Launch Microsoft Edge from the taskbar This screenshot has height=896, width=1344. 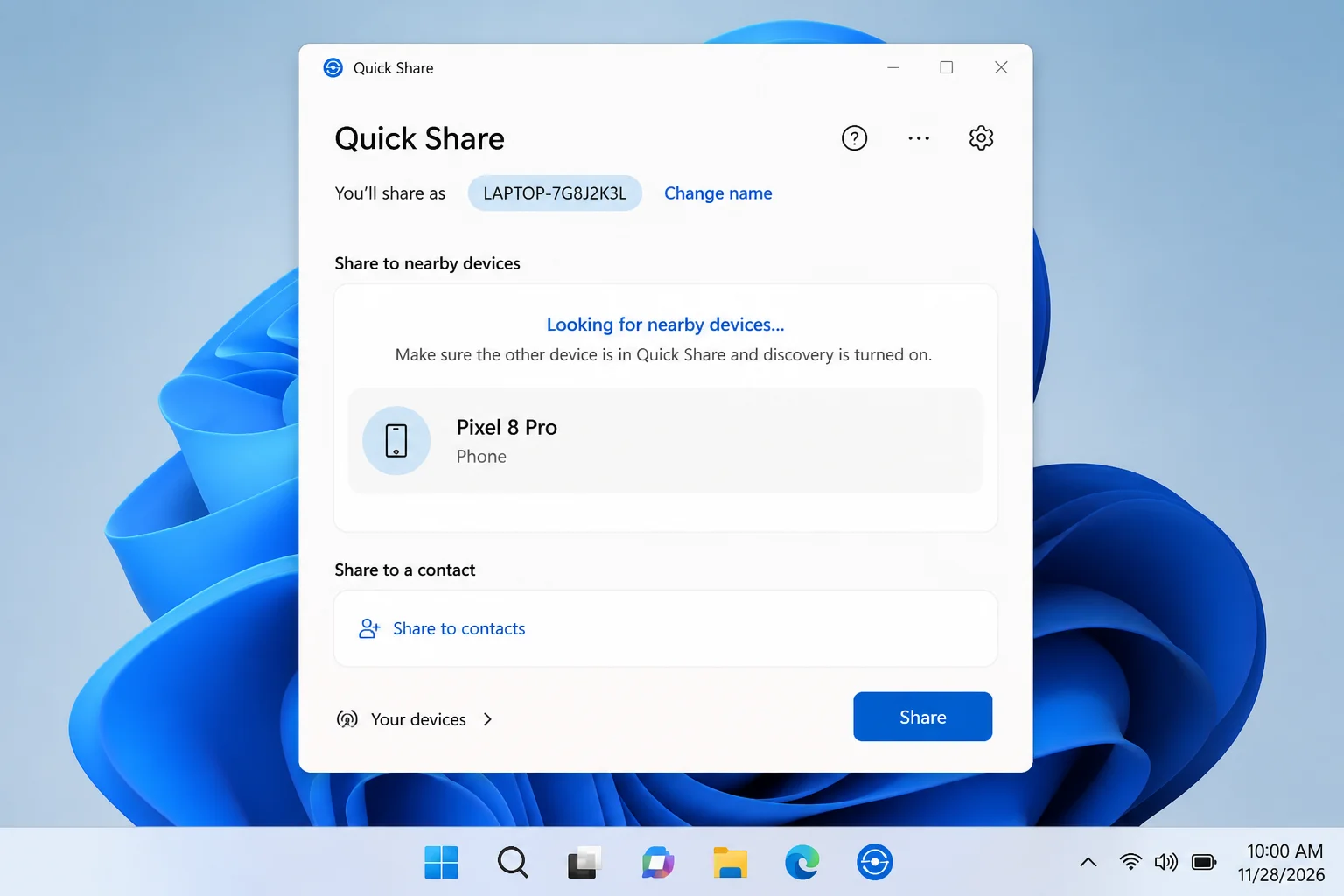pyautogui.click(x=802, y=863)
